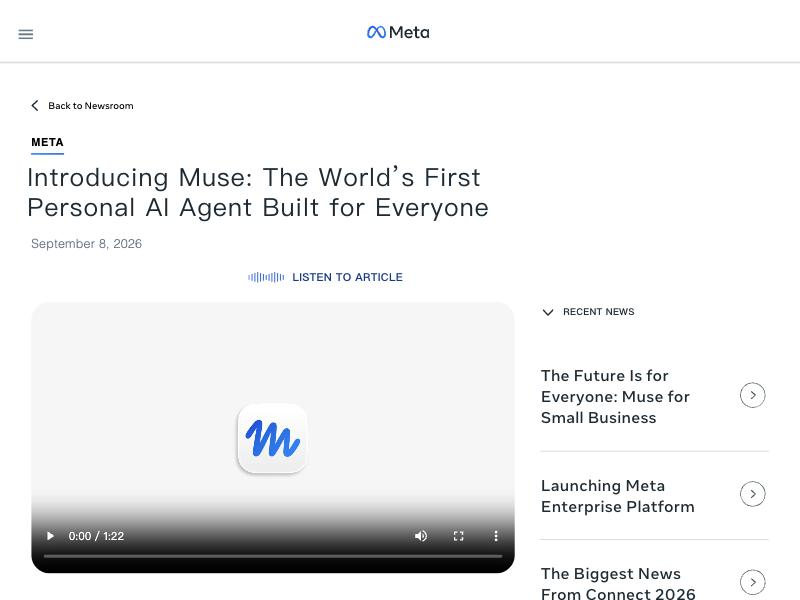Click arrow beside Meta Enterprise Platform
Screen dimensions: 800x600
(753, 493)
